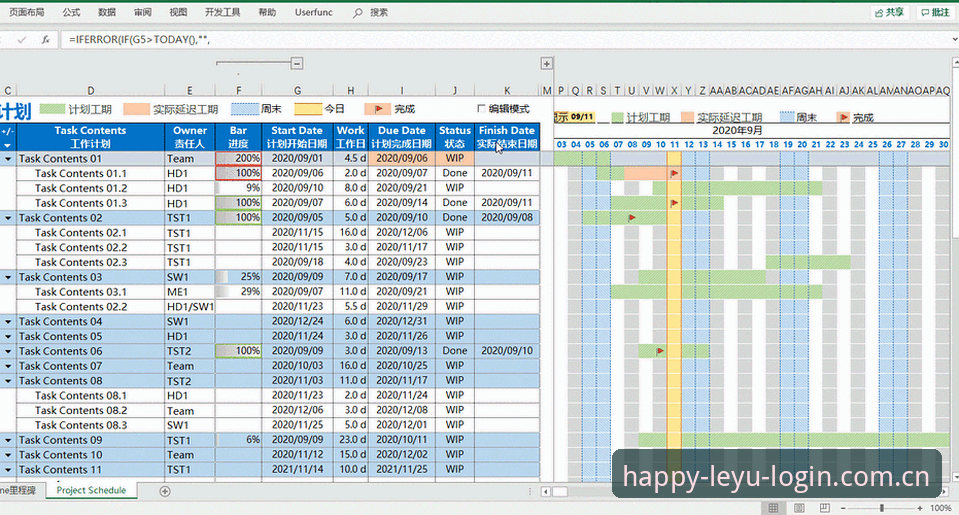Image resolution: width=959 pixels, height=515 pixels.
Task: Expand column group with plus button
Action: (x=547, y=63)
